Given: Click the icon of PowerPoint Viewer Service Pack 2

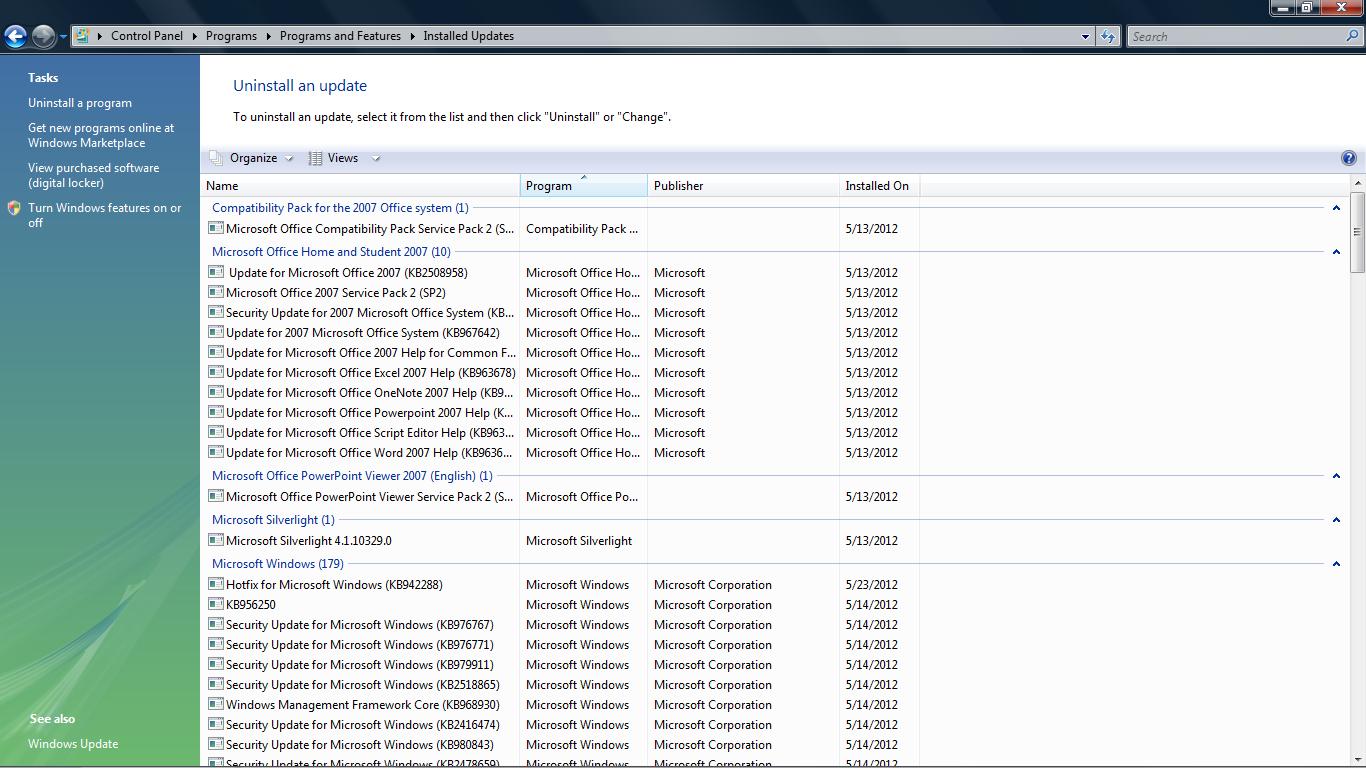Looking at the screenshot, I should (215, 496).
